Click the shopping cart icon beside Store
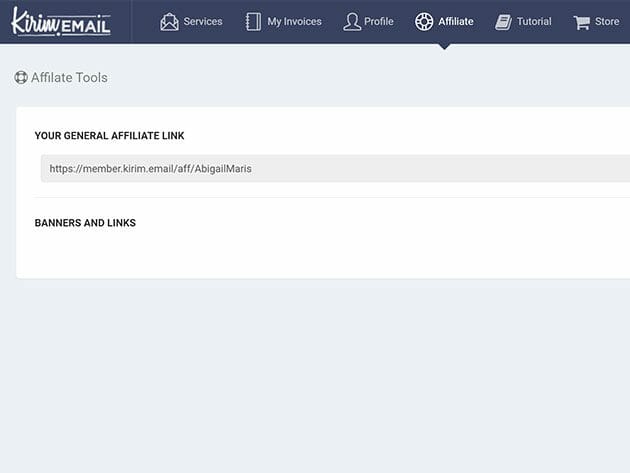 581,22
